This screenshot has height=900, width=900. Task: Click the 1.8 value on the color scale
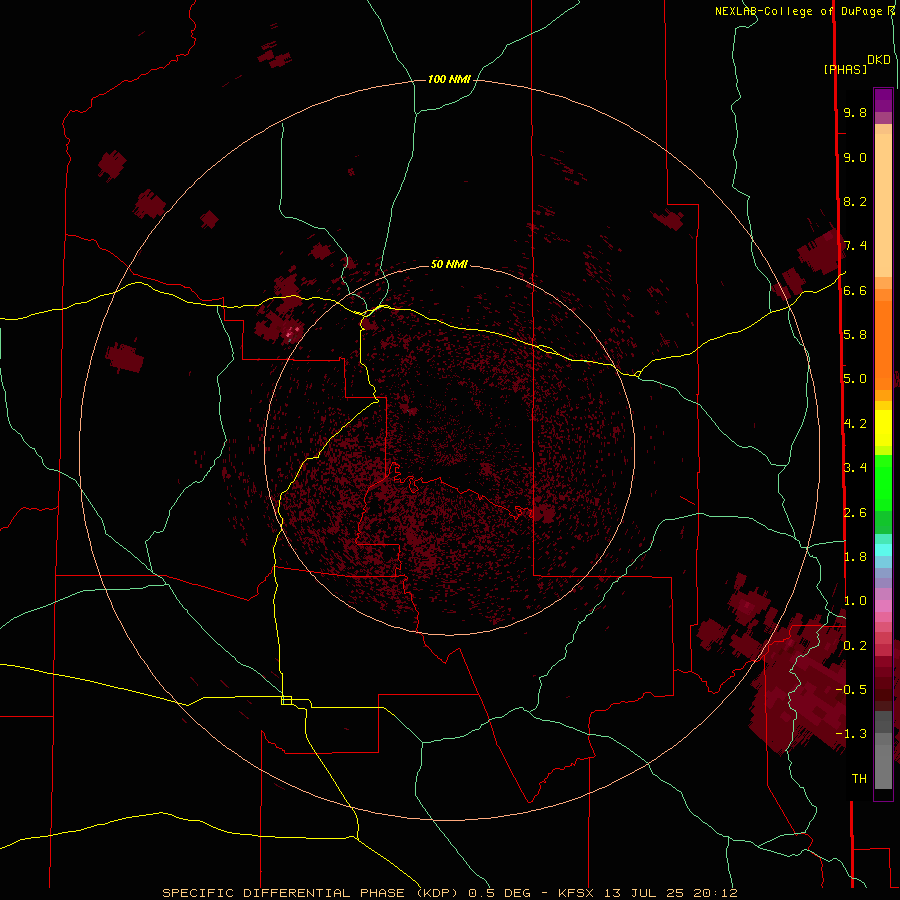(855, 556)
